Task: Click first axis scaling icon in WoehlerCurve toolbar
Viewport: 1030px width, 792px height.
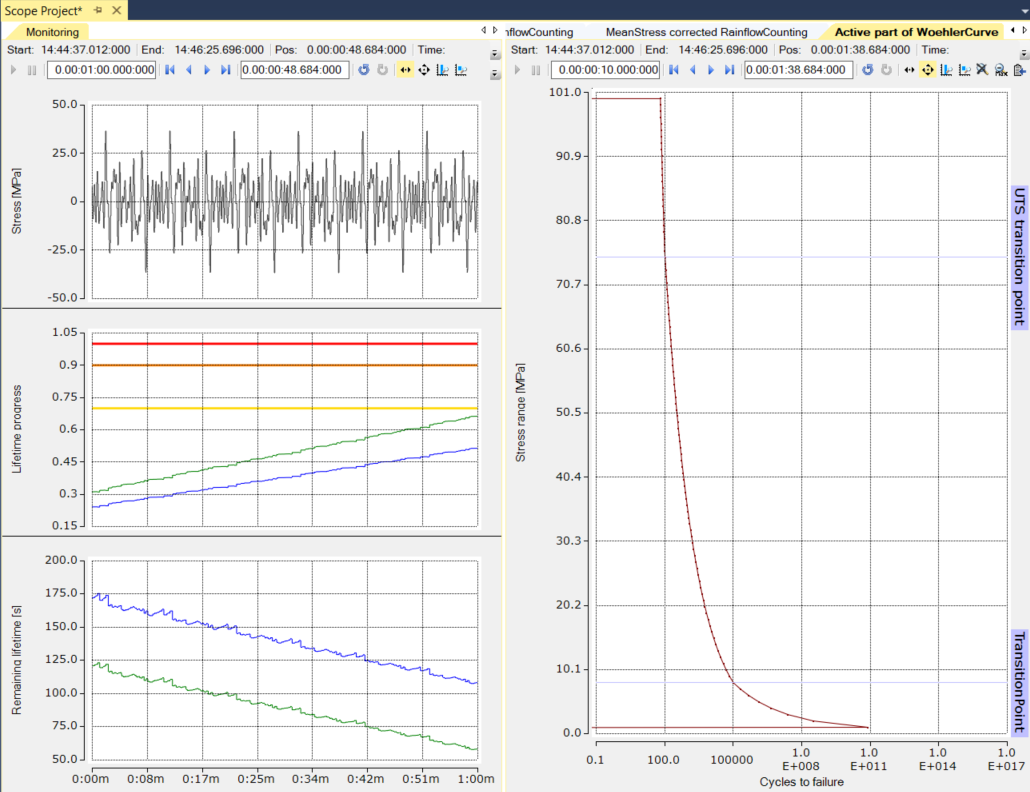Action: (946, 70)
